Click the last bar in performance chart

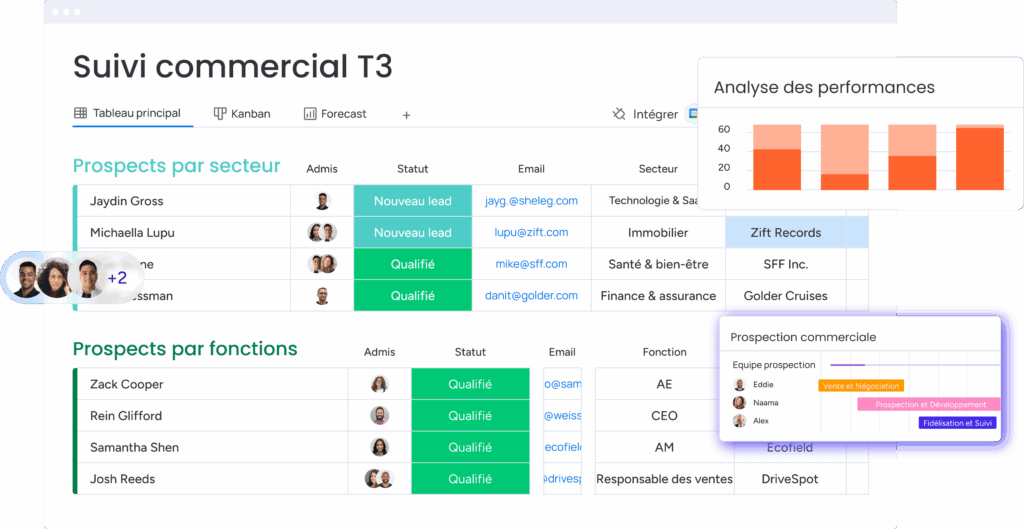click(x=980, y=157)
